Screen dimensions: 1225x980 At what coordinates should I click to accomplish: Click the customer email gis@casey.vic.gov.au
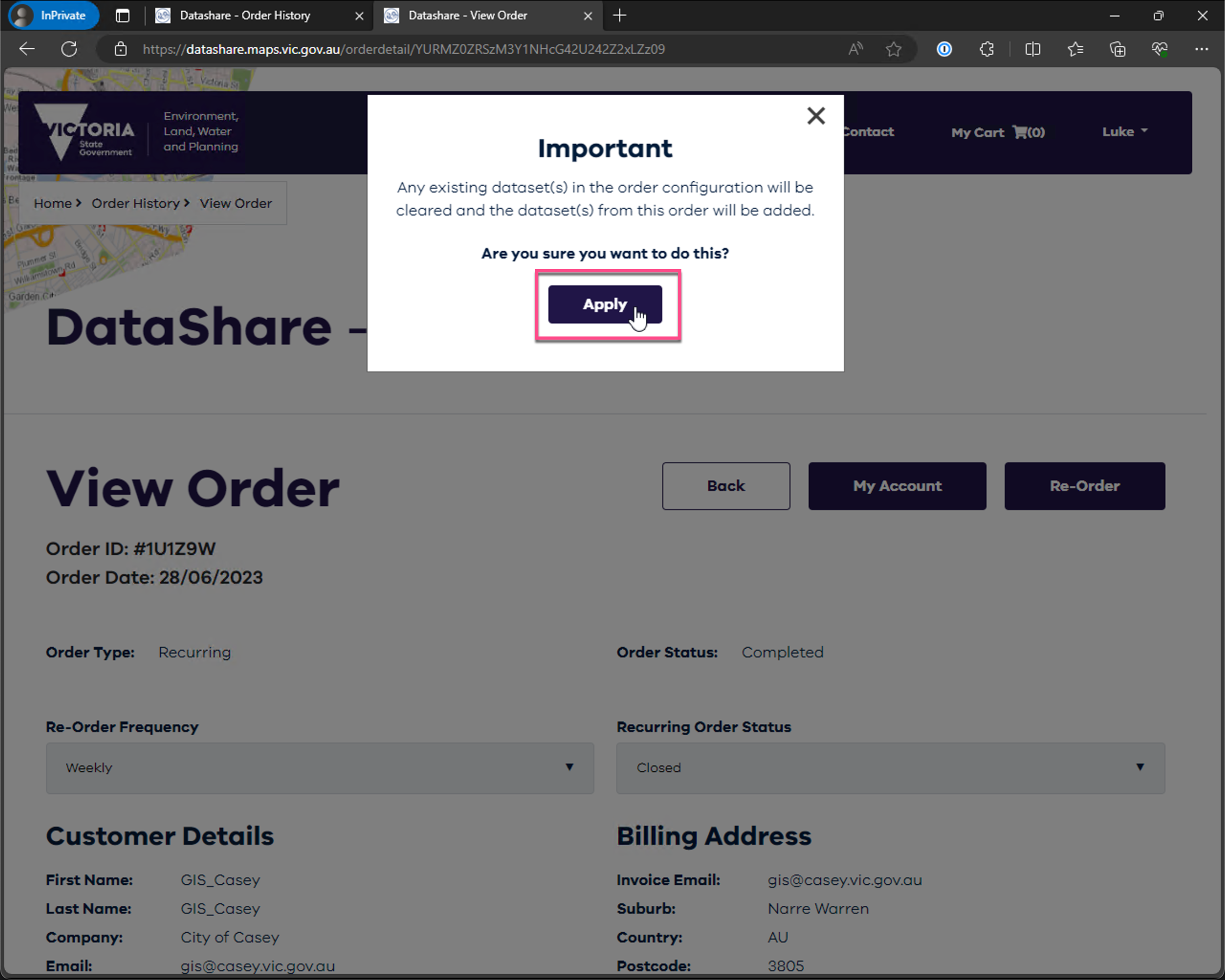coord(258,966)
